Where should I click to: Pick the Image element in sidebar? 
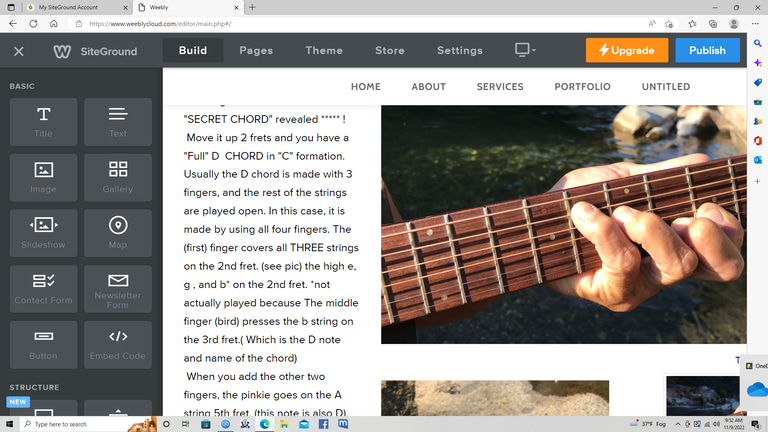(43, 177)
